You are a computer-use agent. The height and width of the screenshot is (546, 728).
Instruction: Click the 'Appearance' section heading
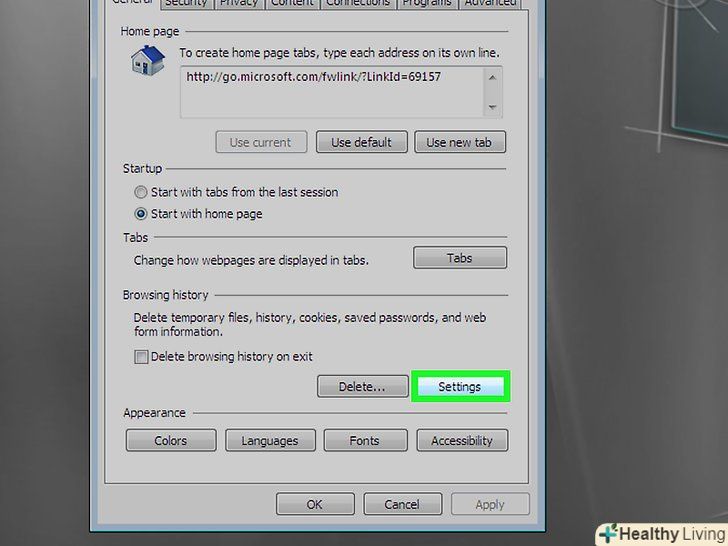pyautogui.click(x=154, y=413)
